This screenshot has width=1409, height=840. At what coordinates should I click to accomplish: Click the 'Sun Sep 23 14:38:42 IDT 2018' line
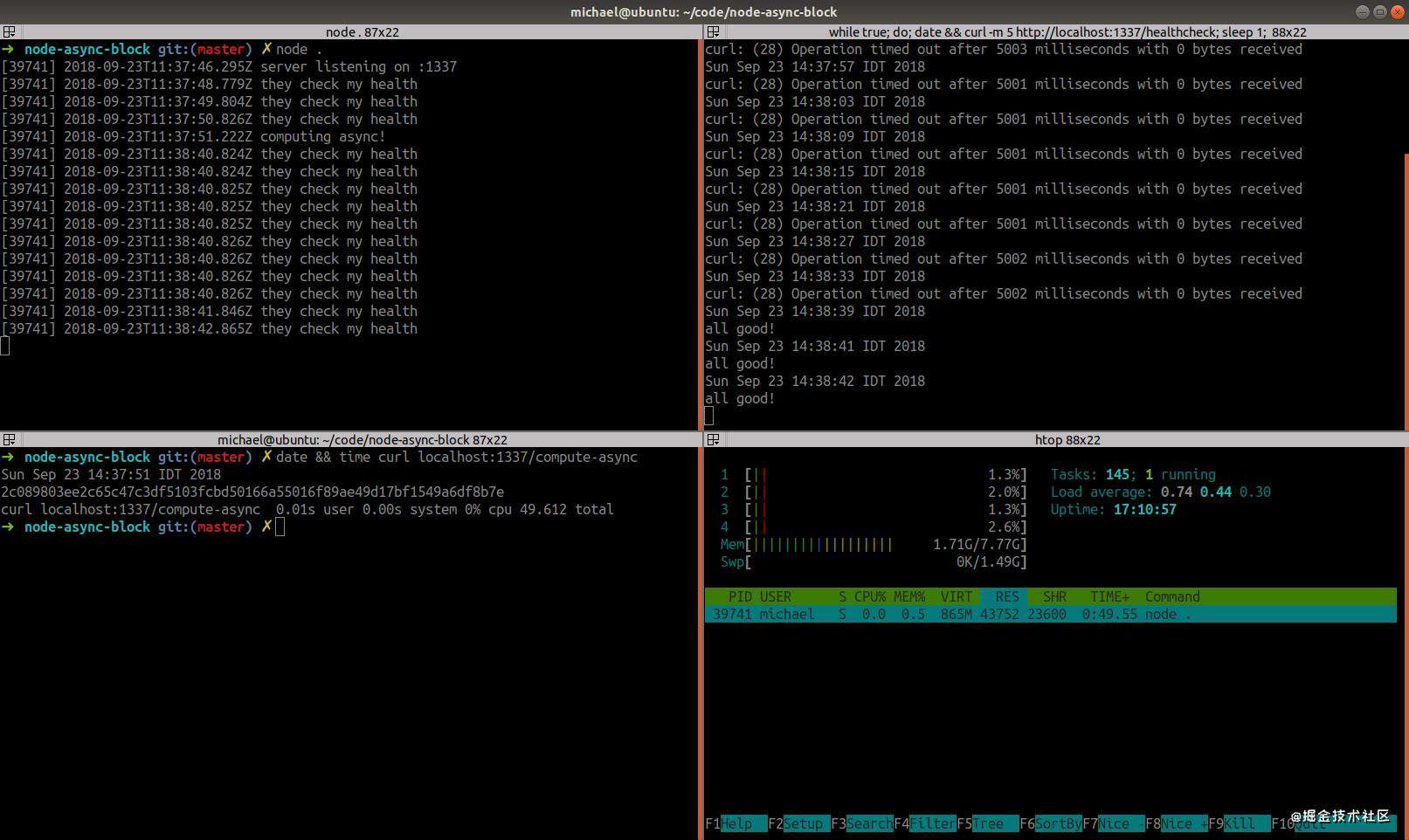click(815, 381)
